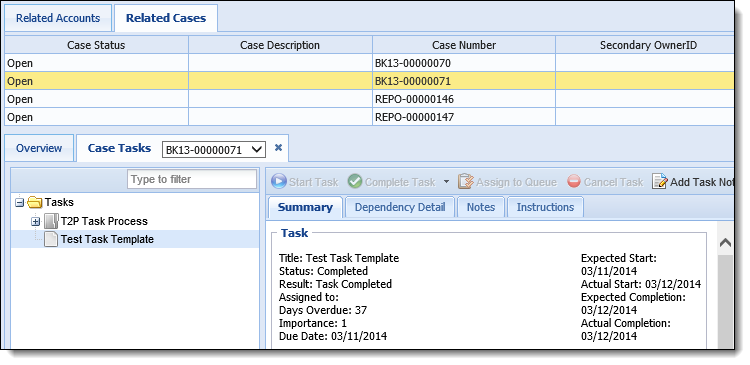
Task: Click the Days Overdue: 37 text
Action: coord(323,310)
